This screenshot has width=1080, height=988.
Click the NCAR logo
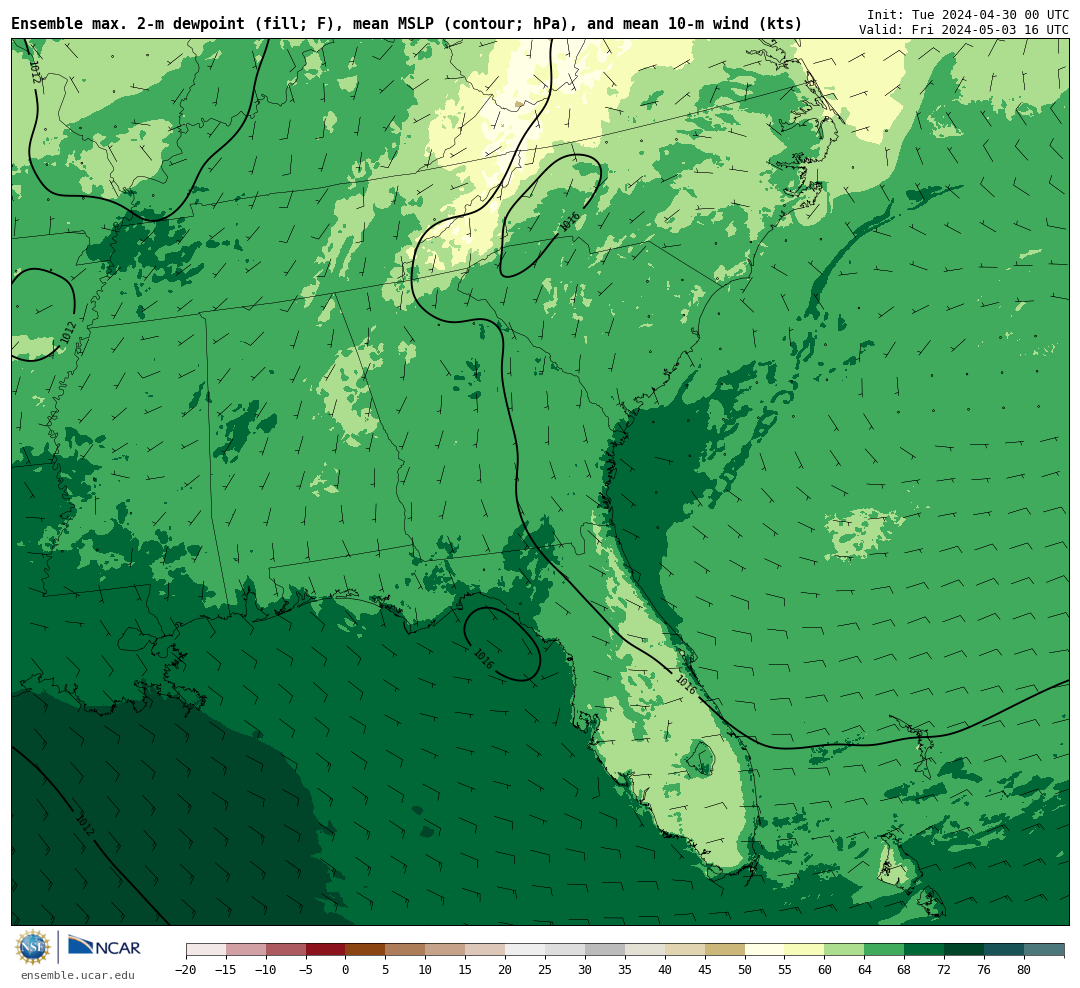[104, 946]
